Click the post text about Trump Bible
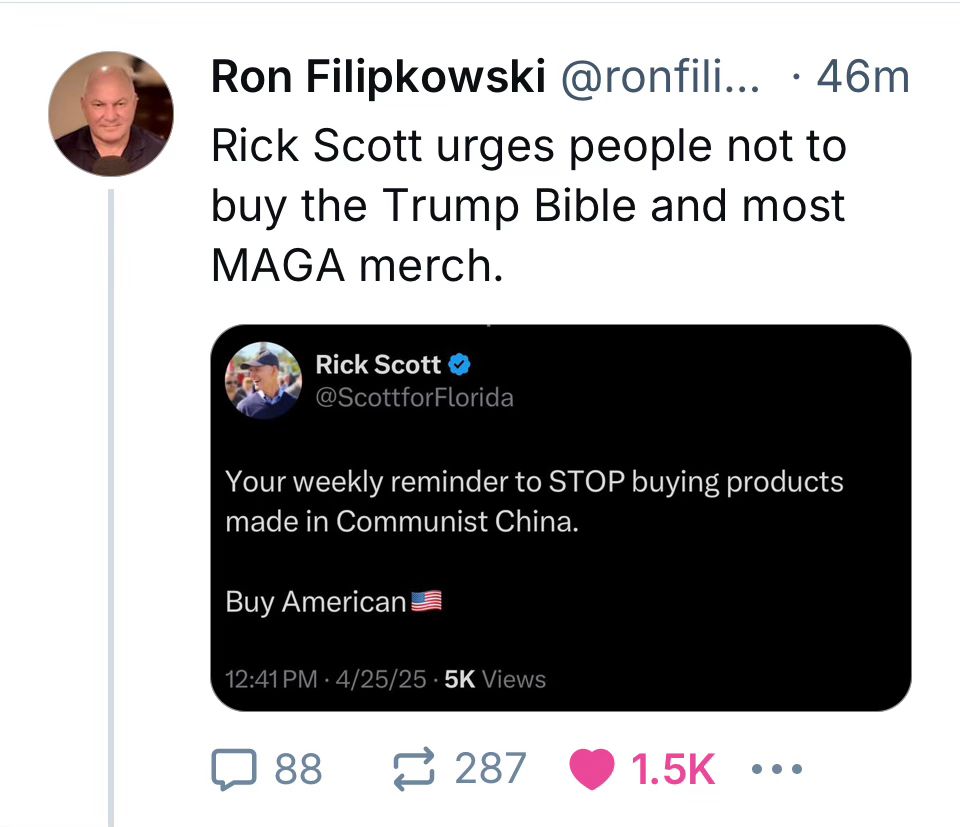 coord(529,206)
